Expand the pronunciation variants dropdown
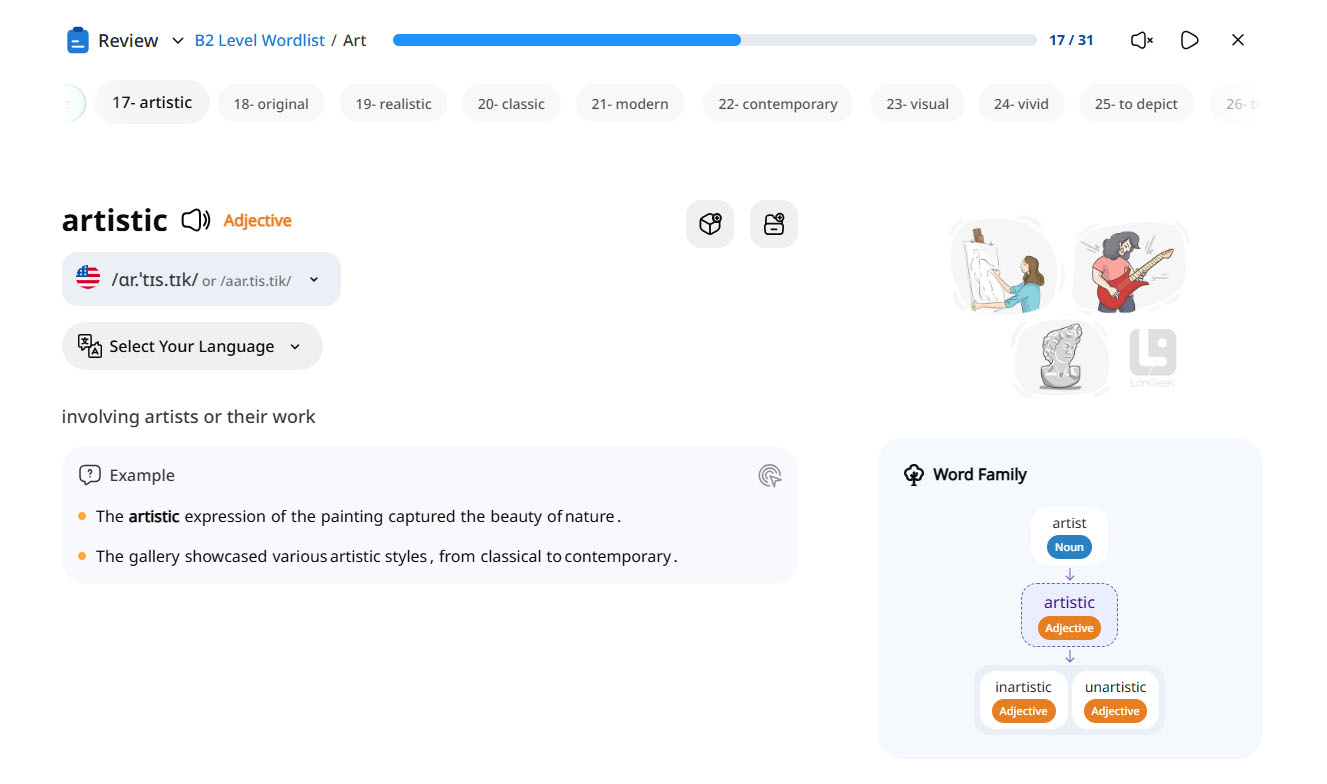Viewport: 1327px width, 784px height. [314, 280]
